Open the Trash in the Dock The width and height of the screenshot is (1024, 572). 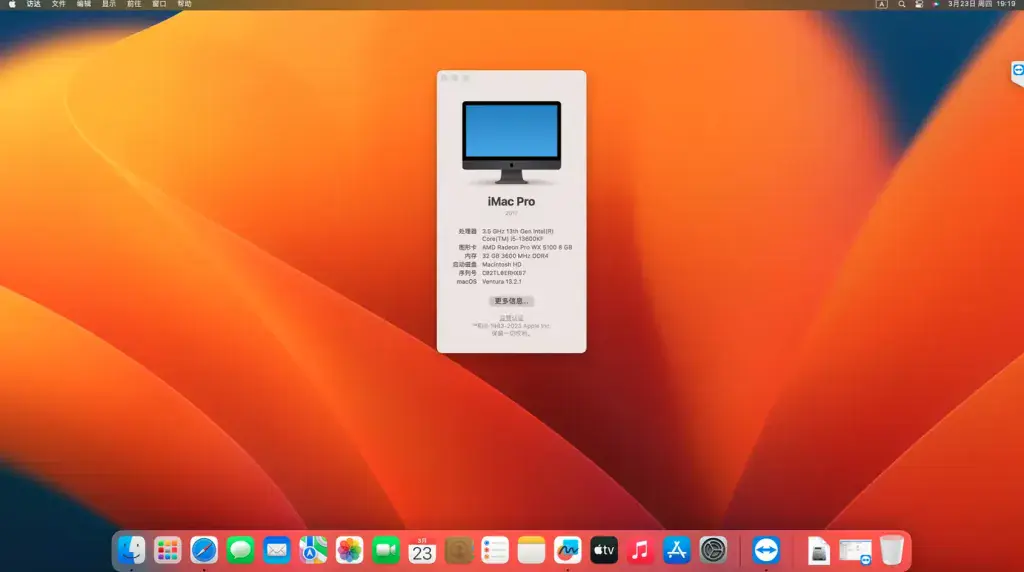tap(891, 550)
